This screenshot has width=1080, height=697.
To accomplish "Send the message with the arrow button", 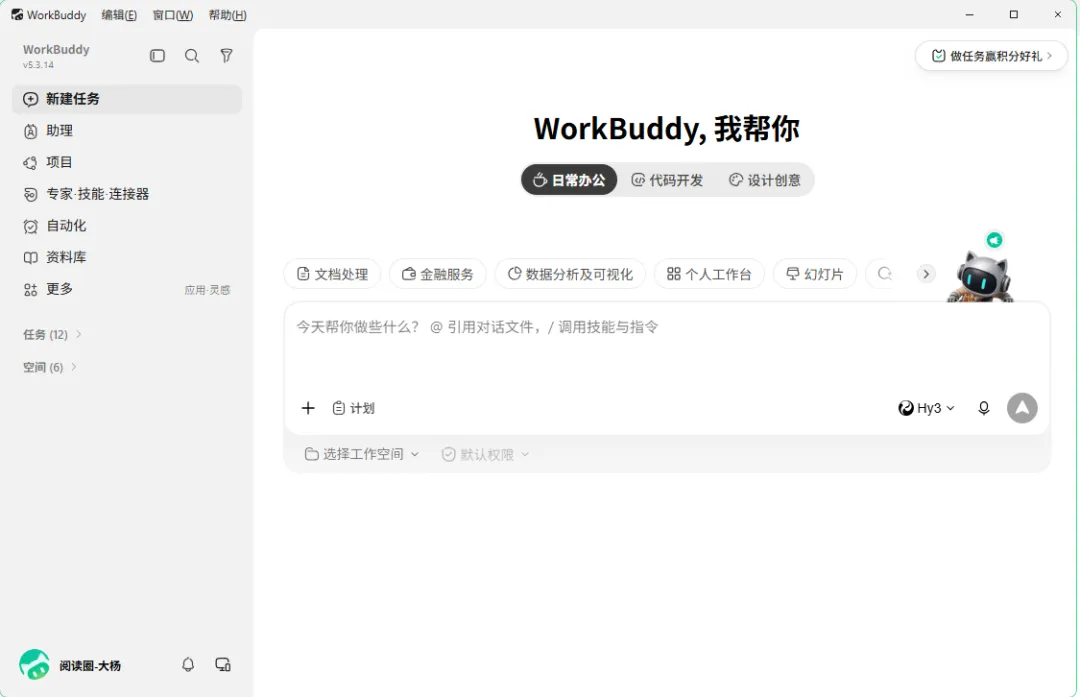I will (x=1022, y=408).
